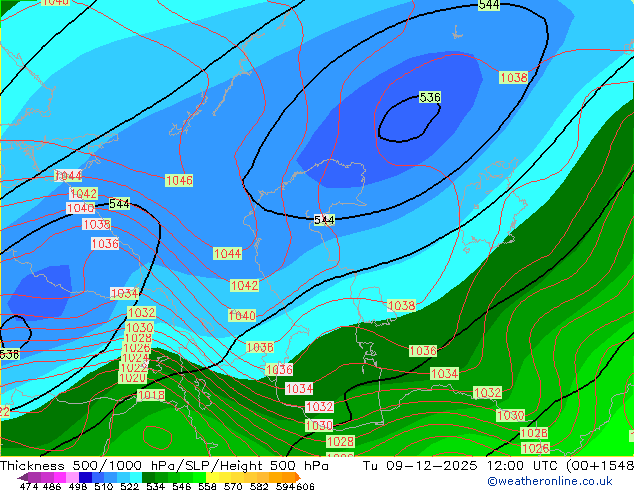Click the legend value '582'
634x490 pixels.
[x=259, y=486]
